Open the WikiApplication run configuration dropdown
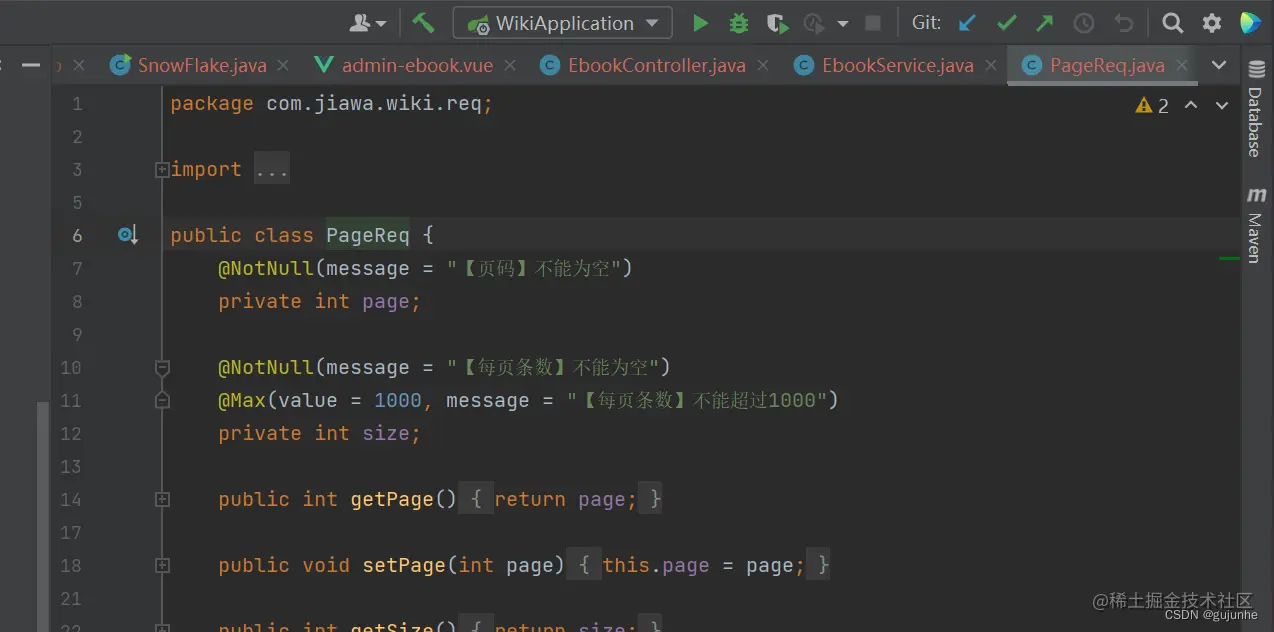1274x632 pixels. point(563,22)
